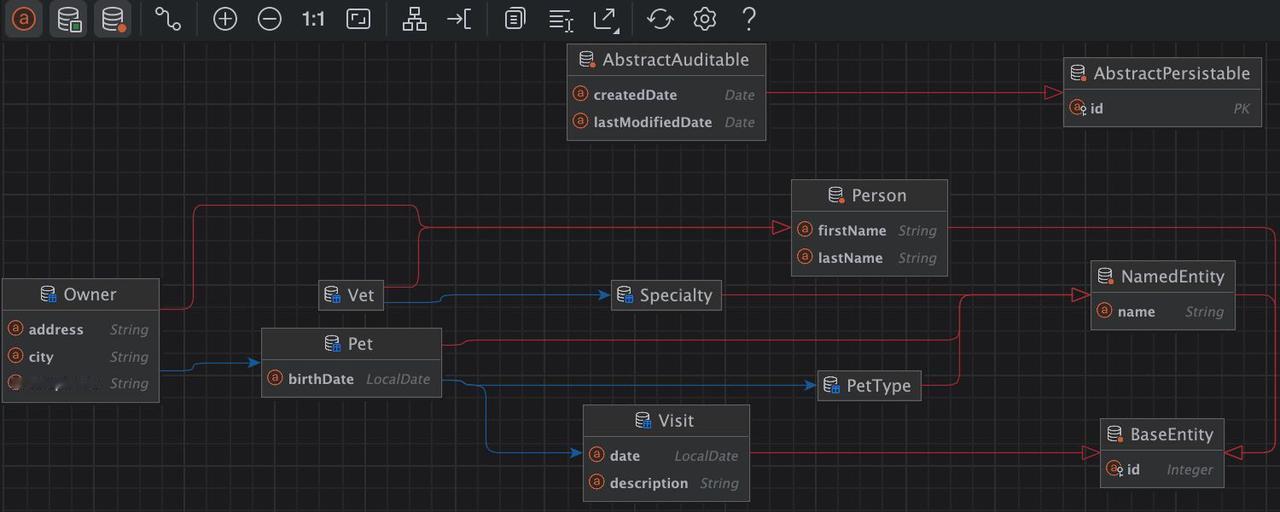Toggle the database icon with green square
The image size is (1280, 512).
tap(69, 19)
